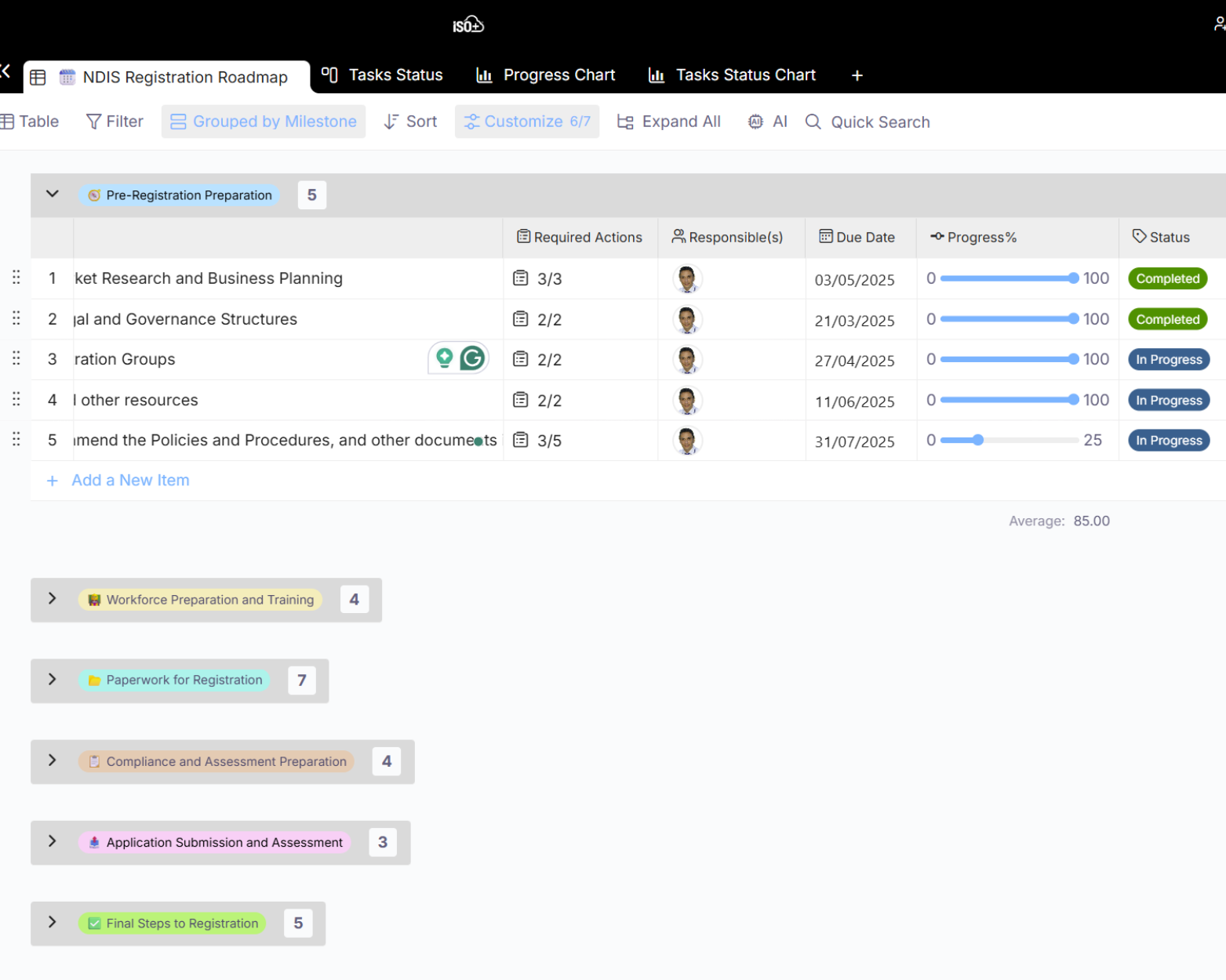
Task: Toggle the Customize 6/7 columns option
Action: pyautogui.click(x=527, y=122)
